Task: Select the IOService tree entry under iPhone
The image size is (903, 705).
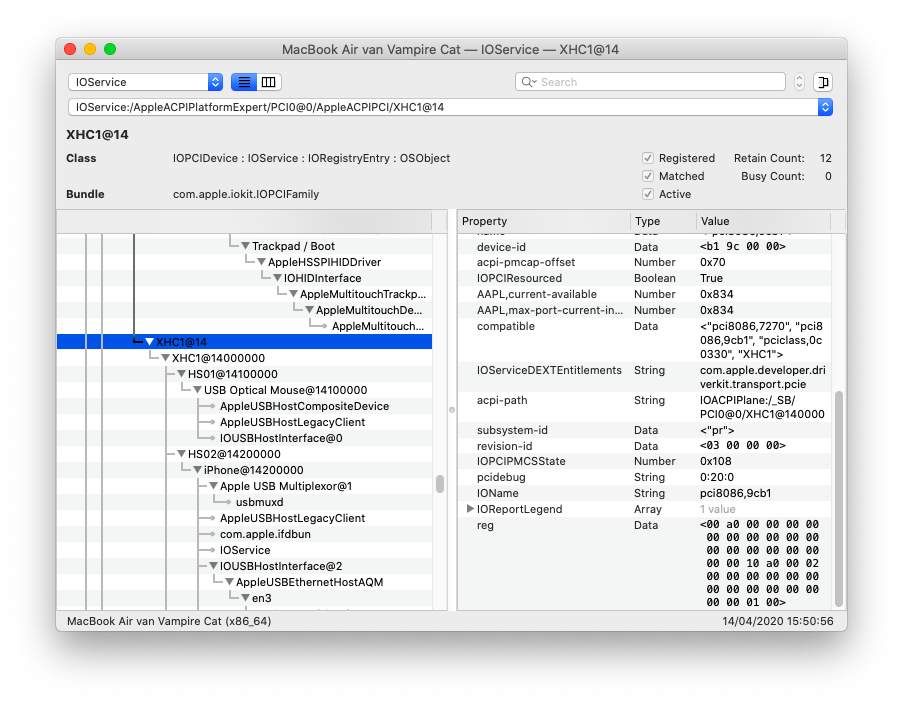Action: pyautogui.click(x=245, y=550)
